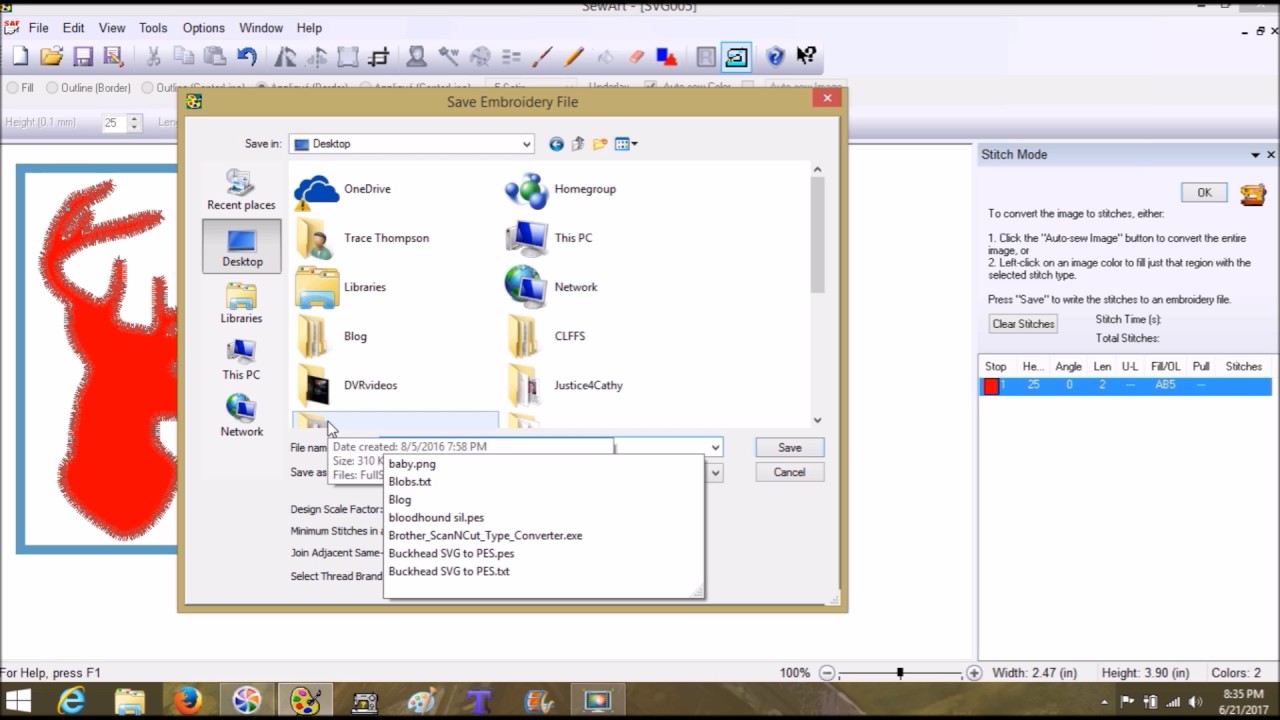Screen dimensions: 1280x720
Task: Click the Undo arrow toolbar icon
Action: click(246, 57)
